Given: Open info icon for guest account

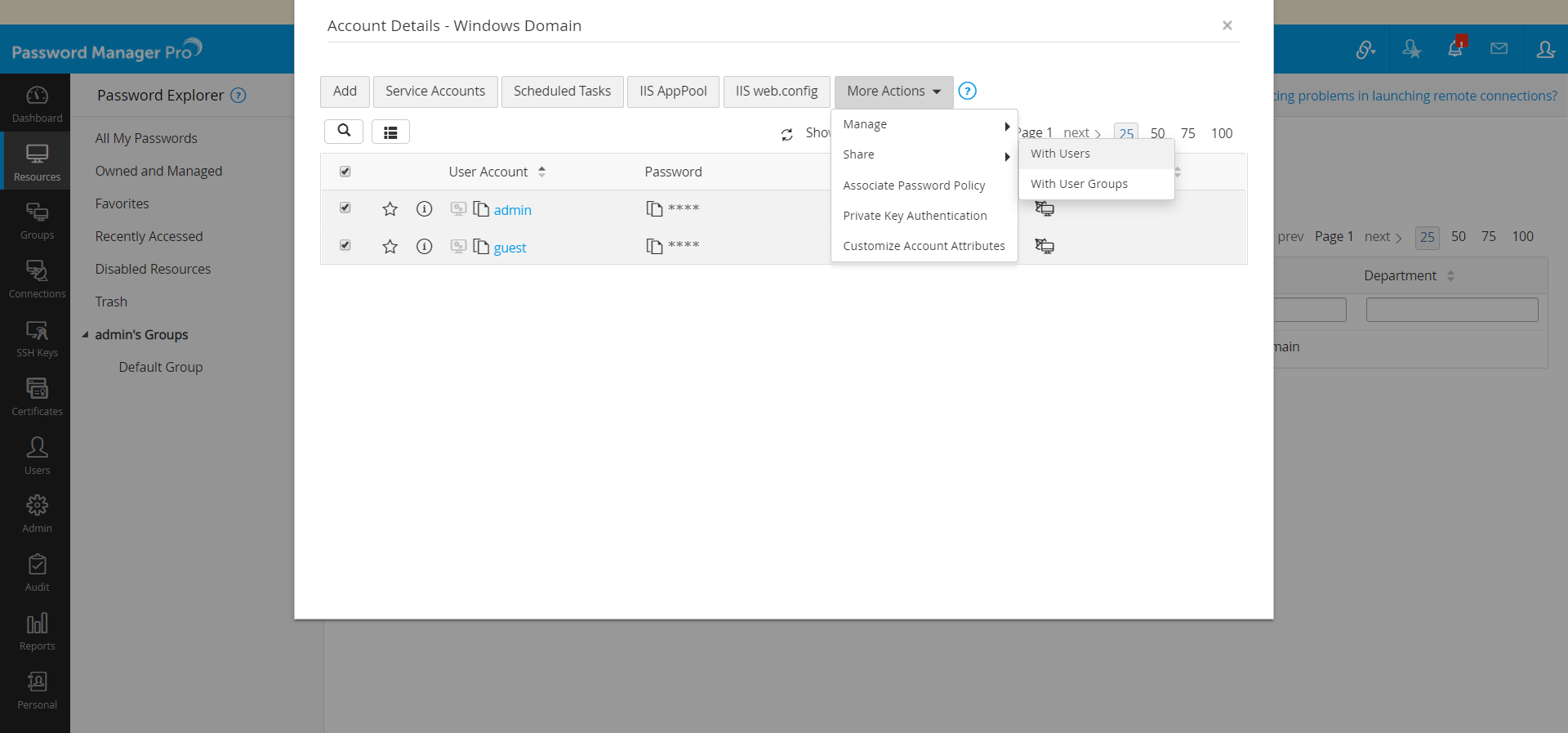Looking at the screenshot, I should point(424,247).
